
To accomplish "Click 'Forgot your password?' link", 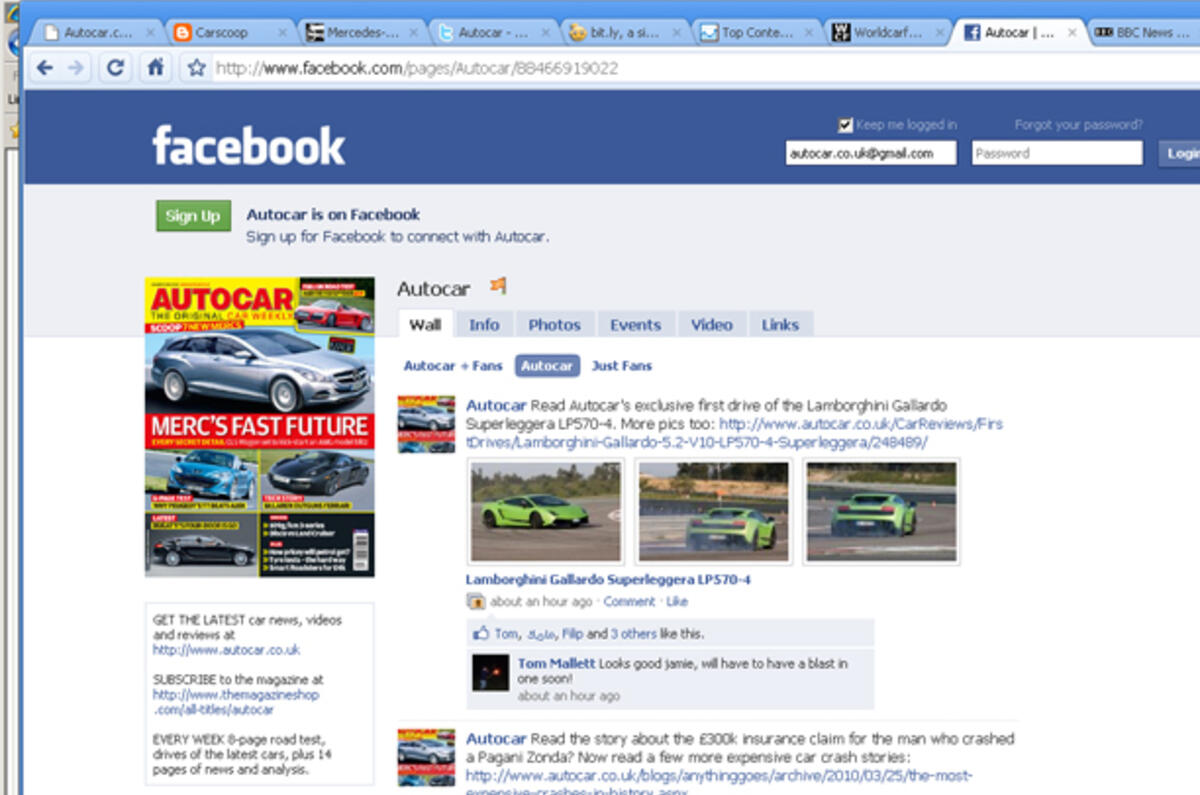I will point(1078,125).
